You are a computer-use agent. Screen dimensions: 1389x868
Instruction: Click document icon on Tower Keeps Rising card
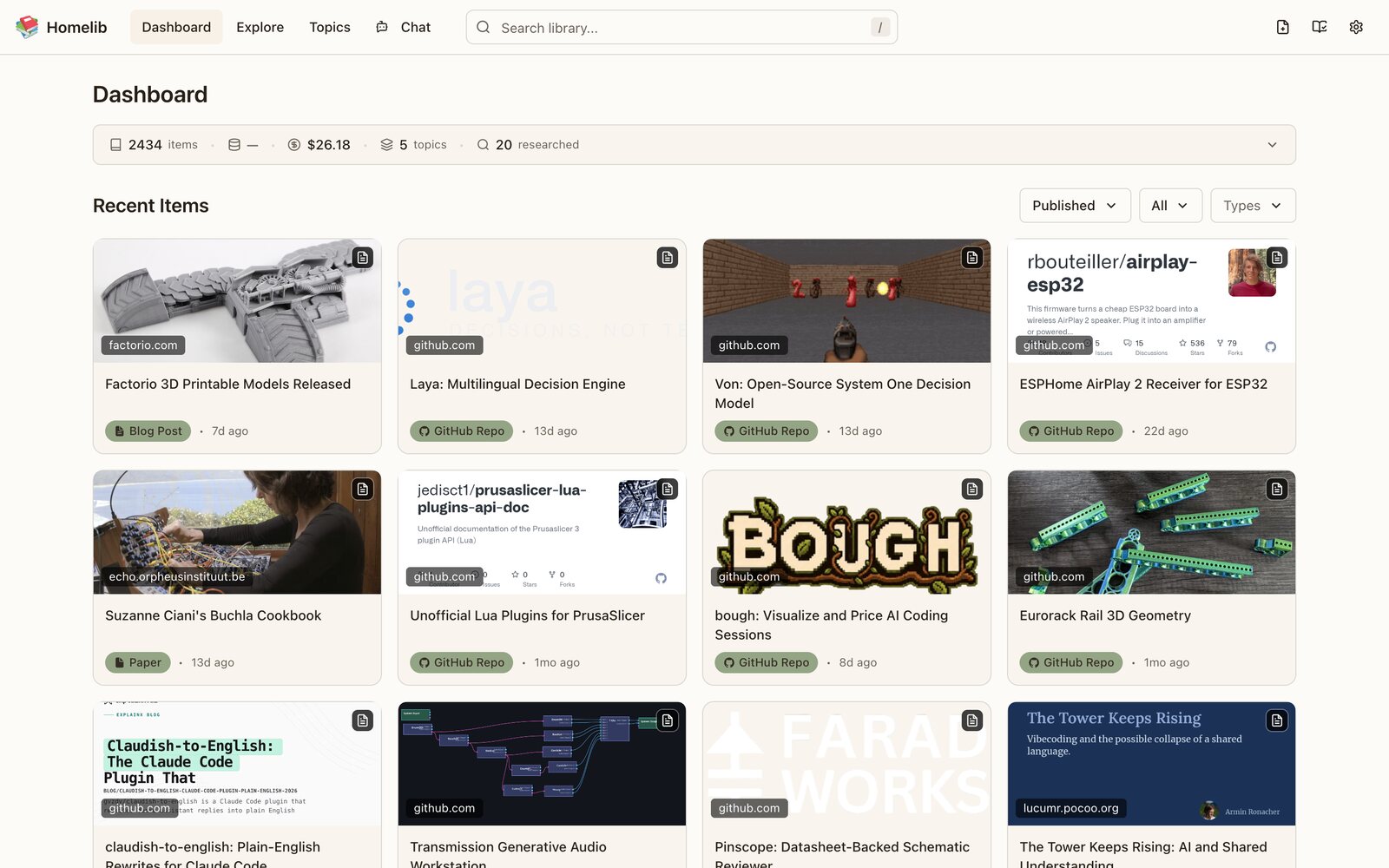tap(1277, 720)
